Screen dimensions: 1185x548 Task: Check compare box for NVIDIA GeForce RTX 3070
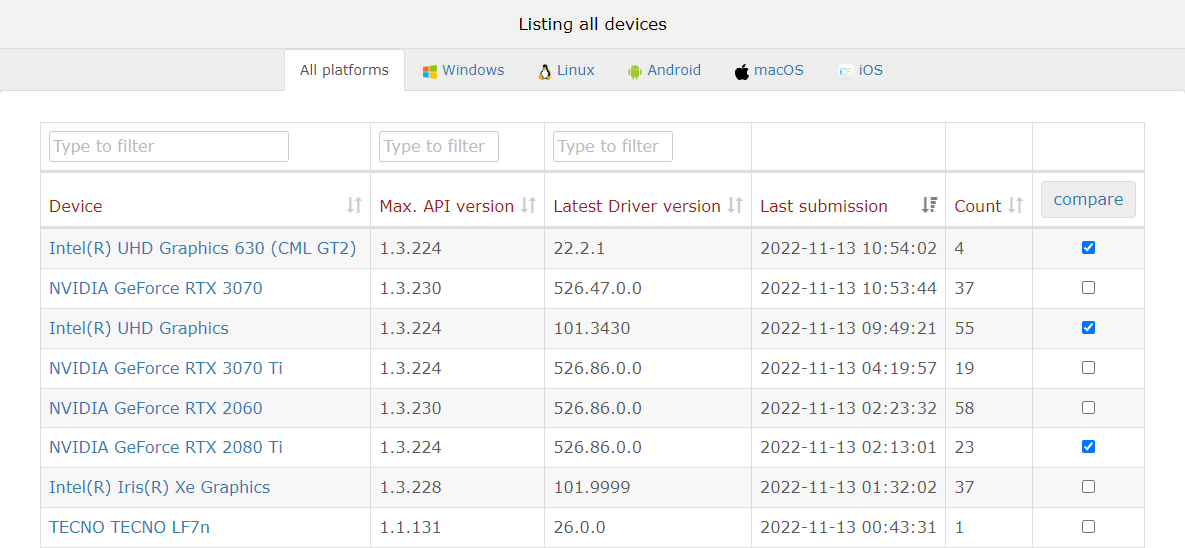1088,287
